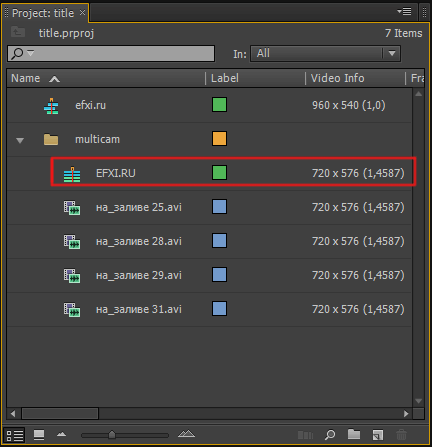
Task: Click the blue label of на_заливе 29.avi
Action: pos(219,275)
